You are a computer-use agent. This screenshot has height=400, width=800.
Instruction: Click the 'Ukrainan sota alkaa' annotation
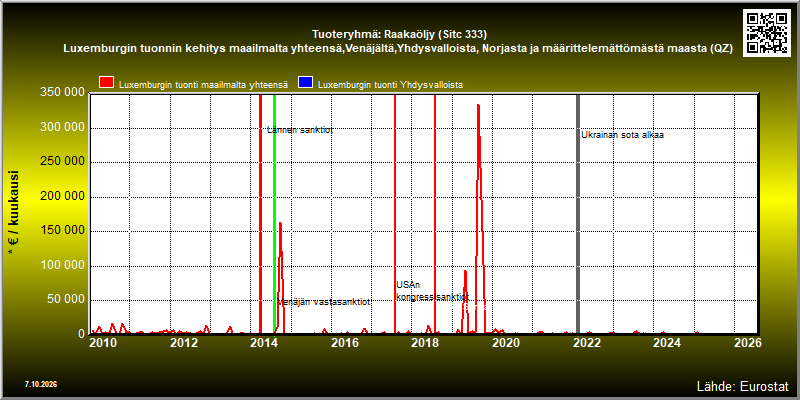[622, 135]
